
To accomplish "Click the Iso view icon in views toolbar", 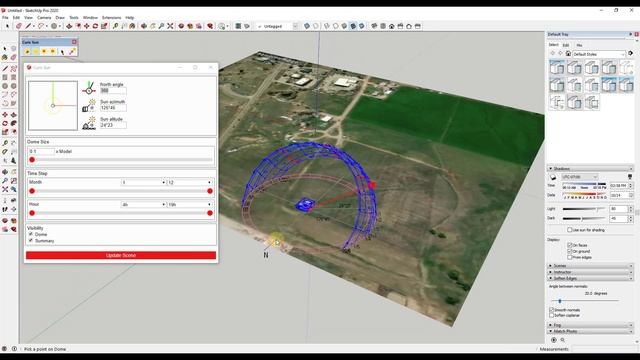I will tap(374, 26).
